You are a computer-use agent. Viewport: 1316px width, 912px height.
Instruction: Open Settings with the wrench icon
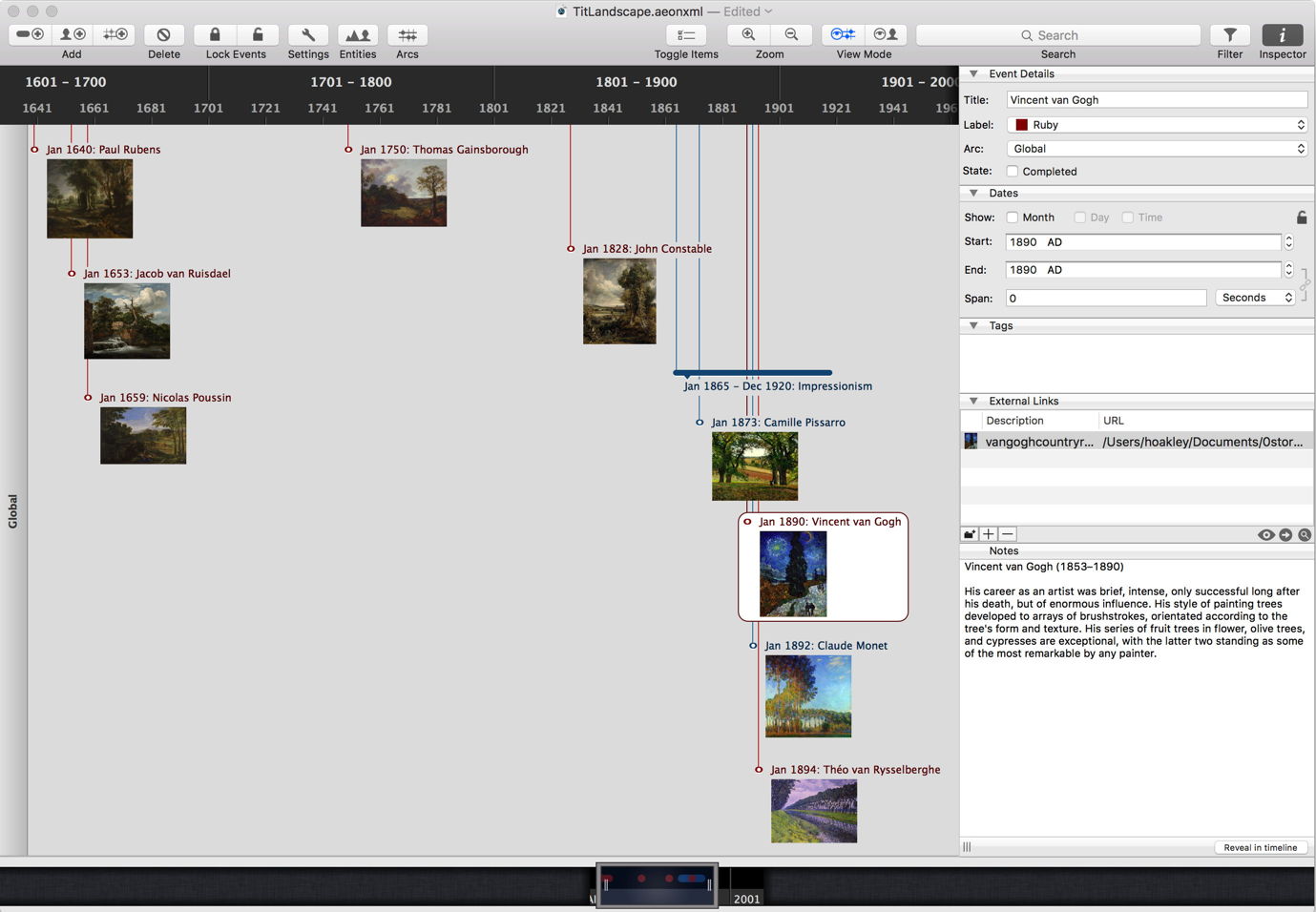[308, 35]
